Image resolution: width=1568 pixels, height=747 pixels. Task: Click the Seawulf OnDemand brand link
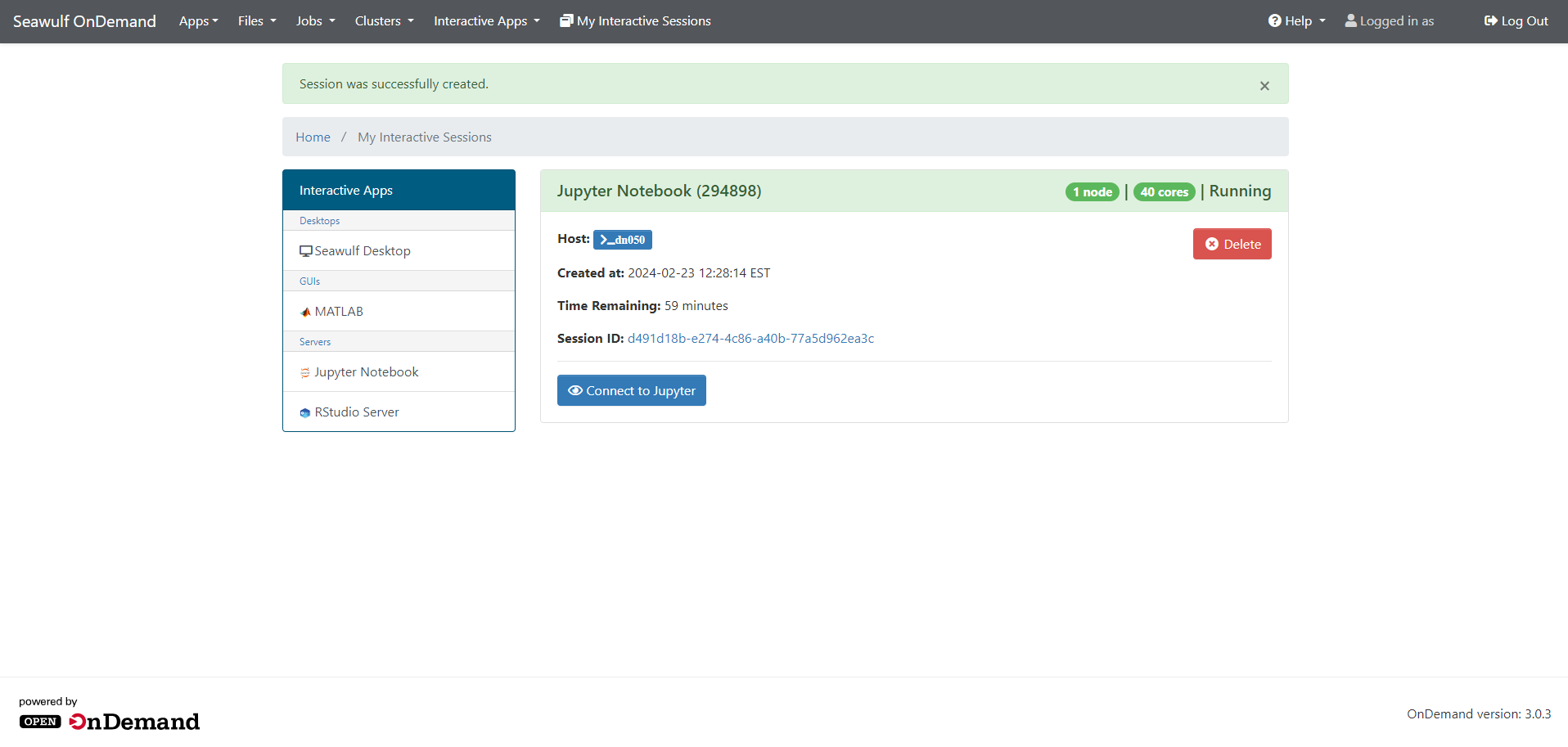pyautogui.click(x=84, y=21)
